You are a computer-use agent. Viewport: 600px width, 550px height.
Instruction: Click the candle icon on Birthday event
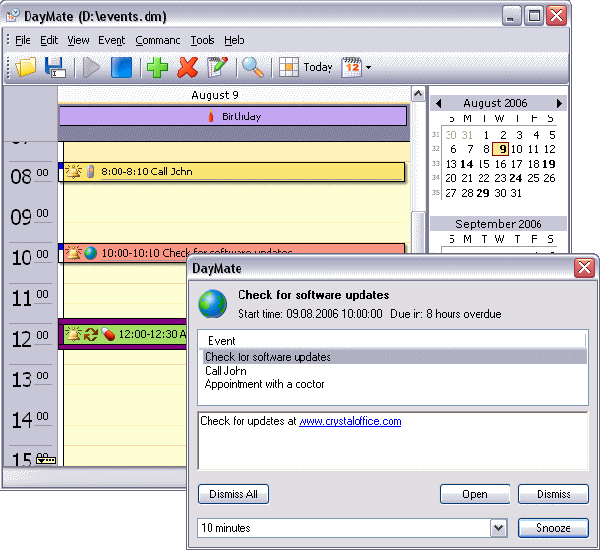(210, 116)
